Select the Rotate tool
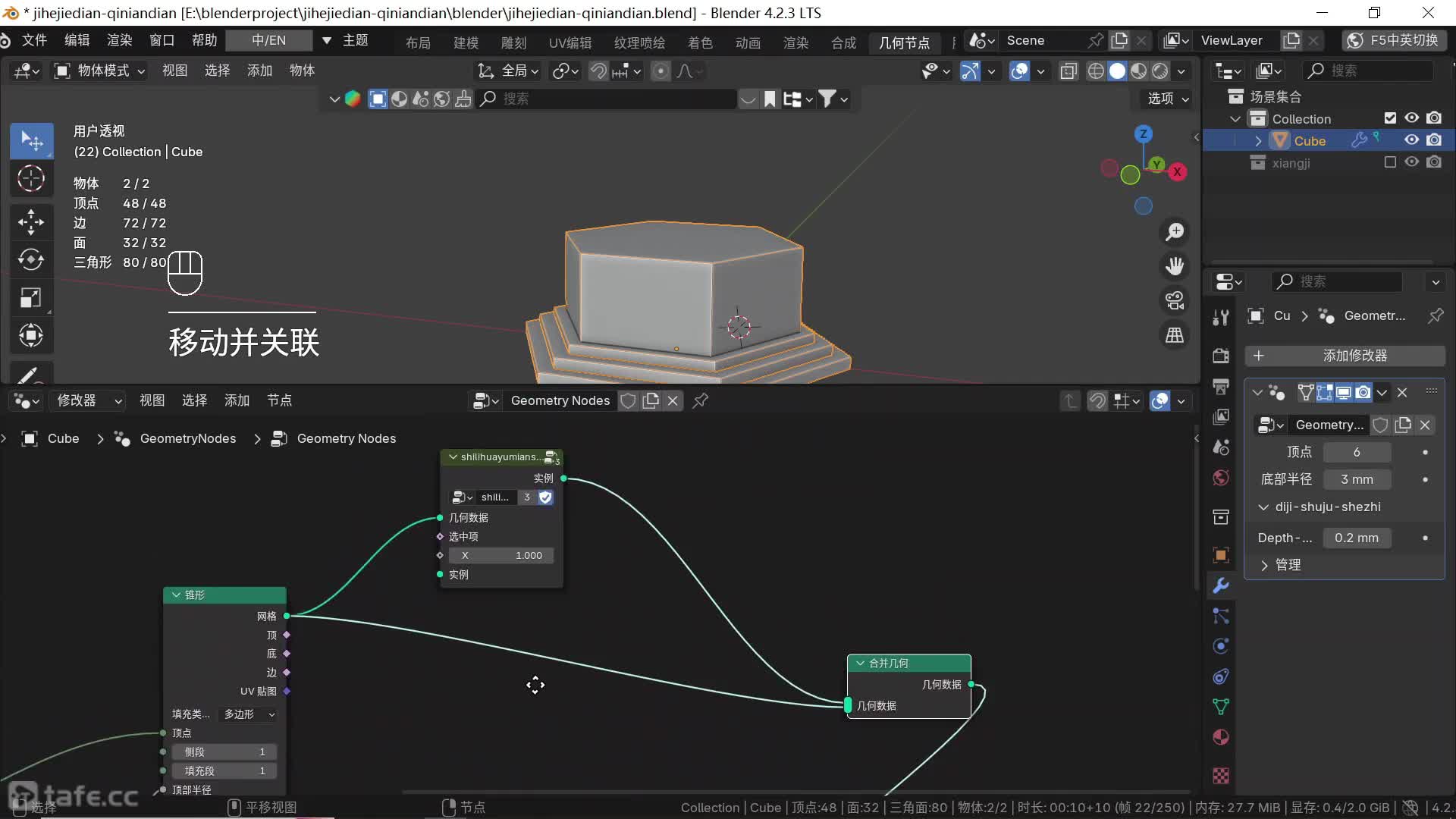This screenshot has height=819, width=1456. coord(31,259)
